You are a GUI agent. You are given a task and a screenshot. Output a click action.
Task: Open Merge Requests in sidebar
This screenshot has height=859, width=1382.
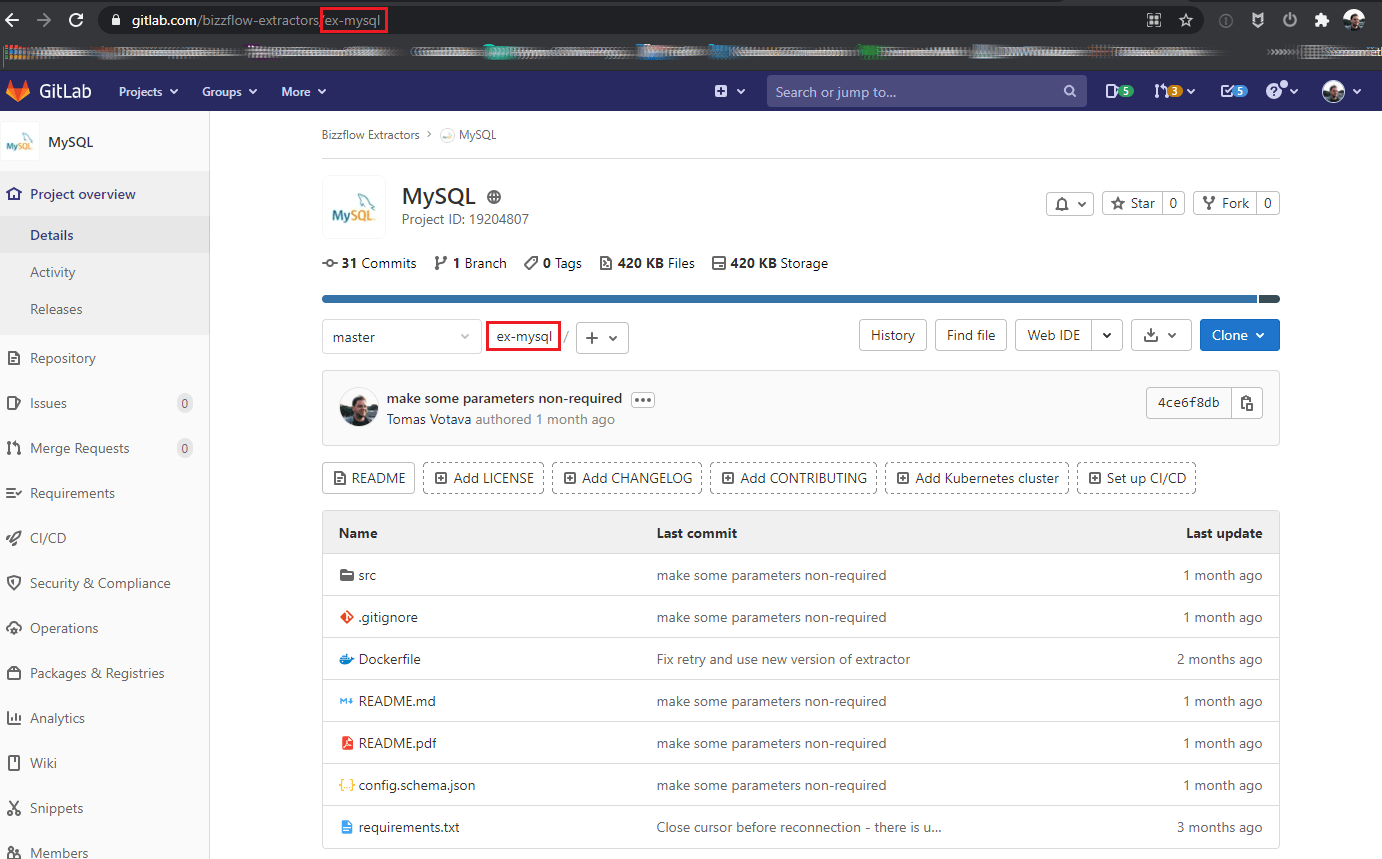(105, 448)
